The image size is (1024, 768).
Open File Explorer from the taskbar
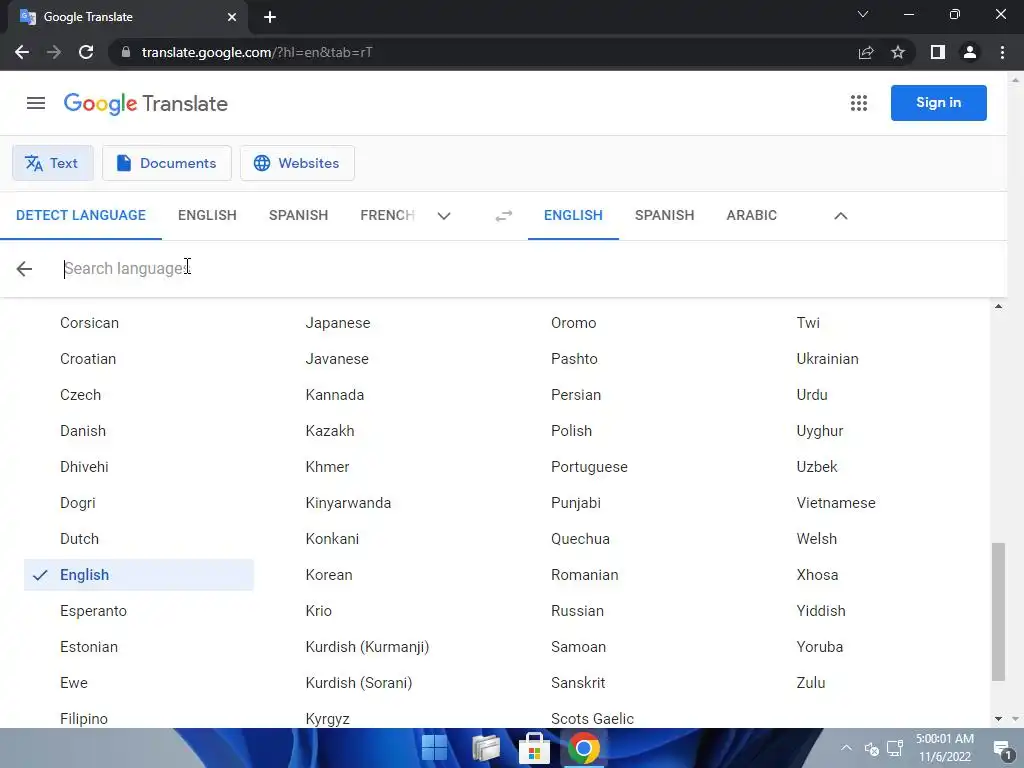[486, 748]
